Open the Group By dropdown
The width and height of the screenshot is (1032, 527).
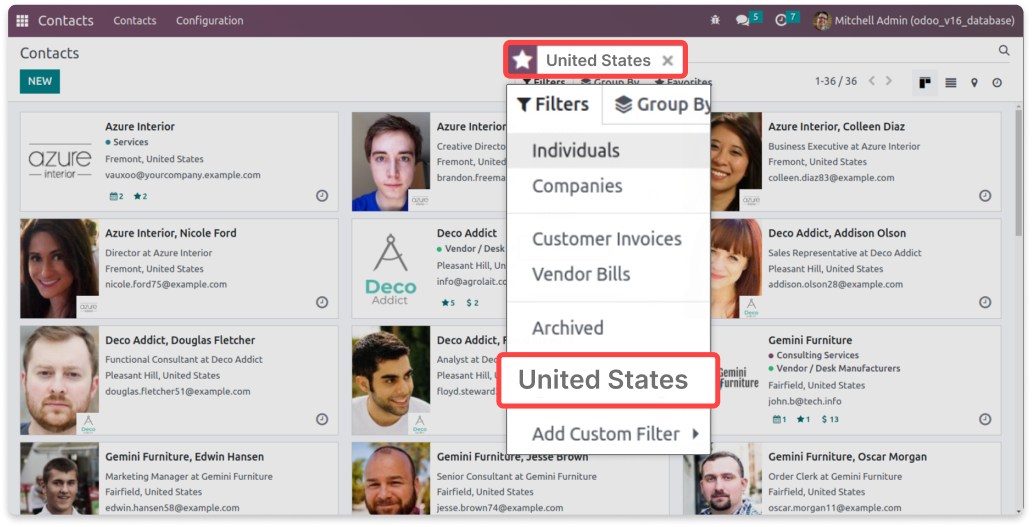pyautogui.click(x=662, y=104)
